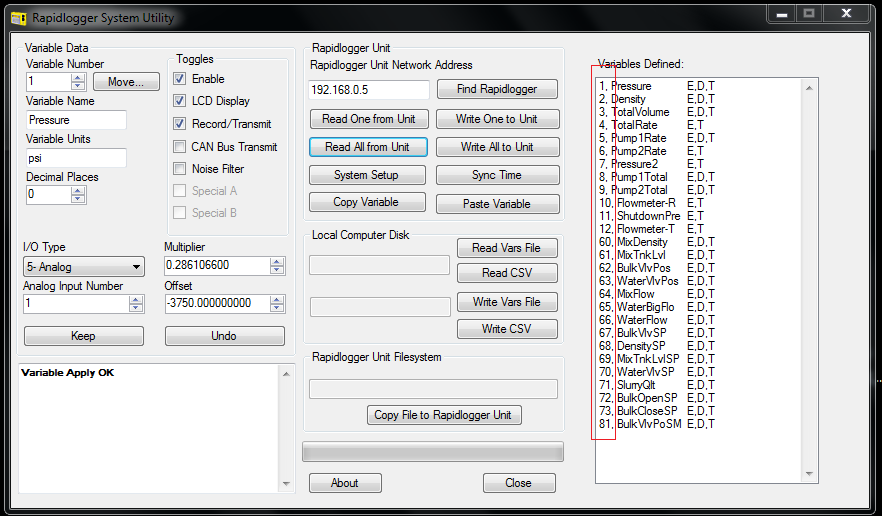Click the Rapidlogger app icon in title bar
882x516 pixels.
tap(19, 19)
